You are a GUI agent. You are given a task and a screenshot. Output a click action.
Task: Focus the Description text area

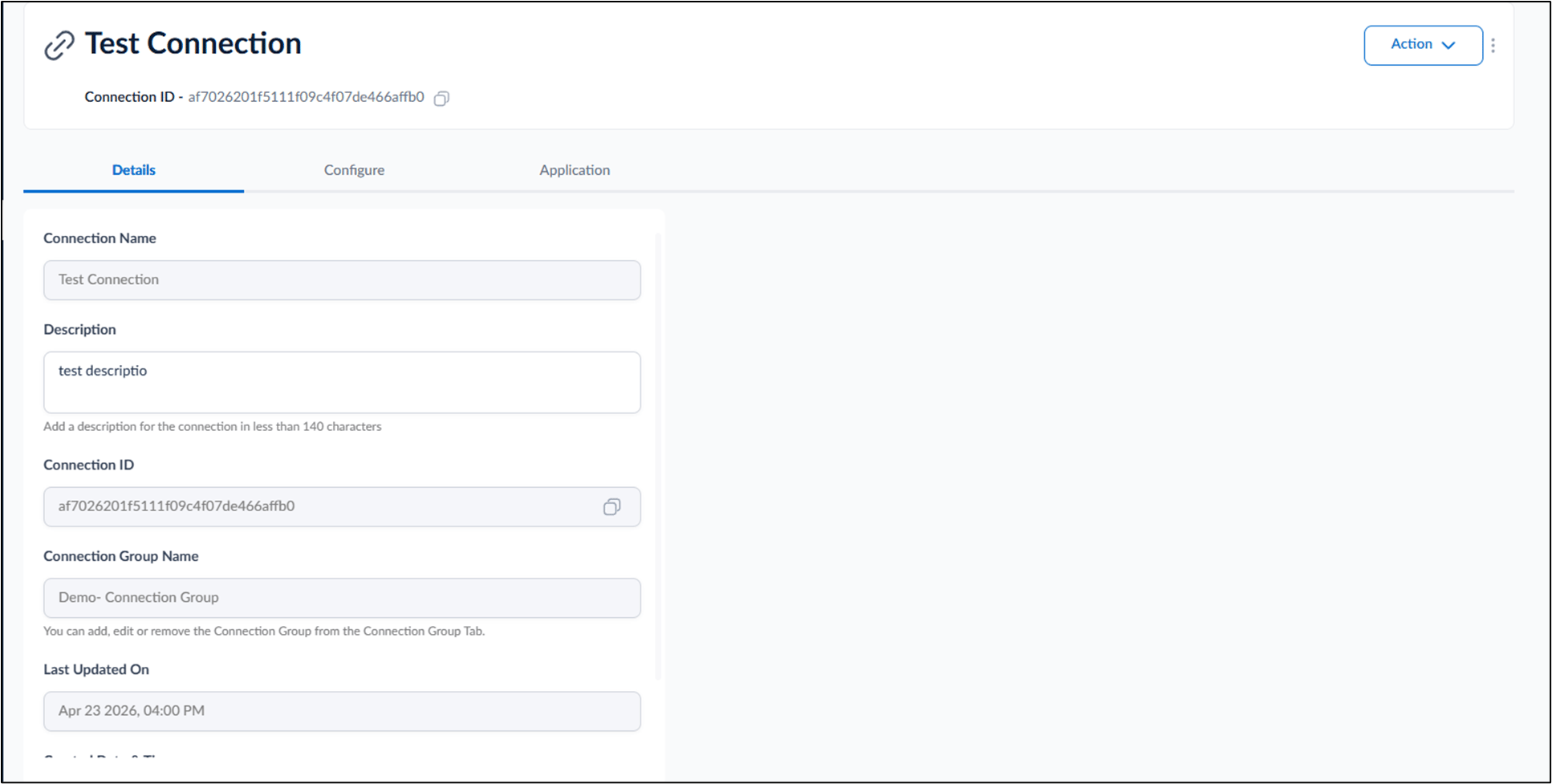342,382
